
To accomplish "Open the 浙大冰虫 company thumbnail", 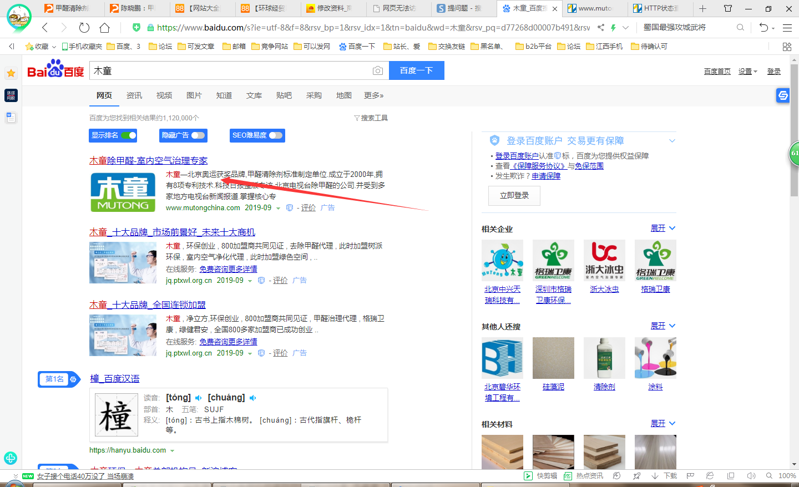I will (x=604, y=260).
